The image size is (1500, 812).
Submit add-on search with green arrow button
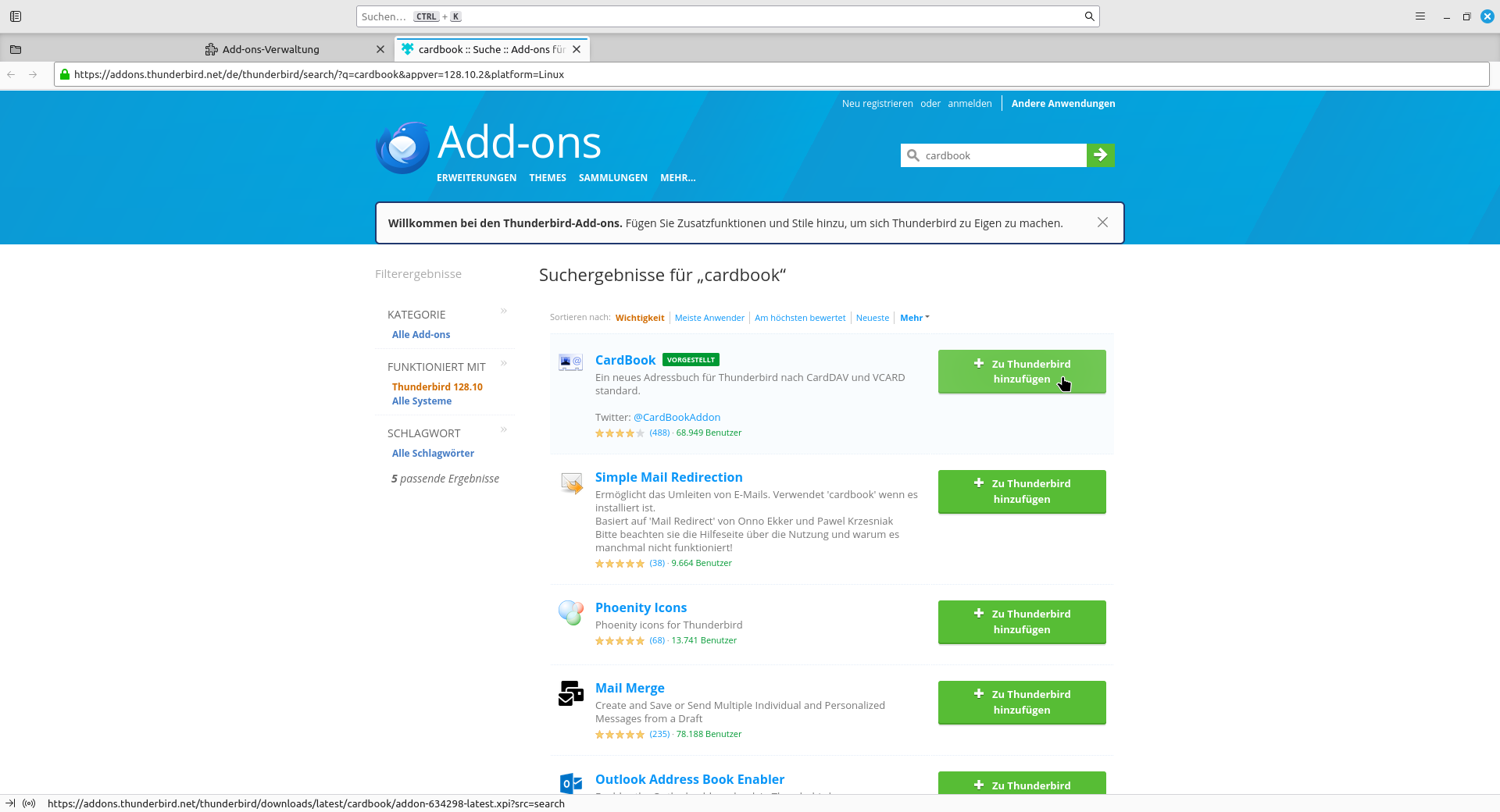[1101, 155]
